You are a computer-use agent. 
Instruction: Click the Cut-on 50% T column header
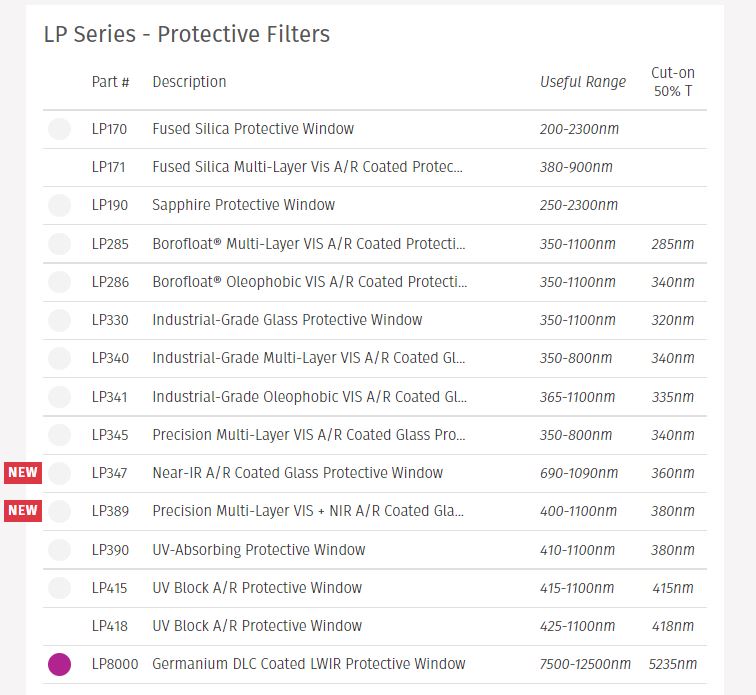point(673,82)
